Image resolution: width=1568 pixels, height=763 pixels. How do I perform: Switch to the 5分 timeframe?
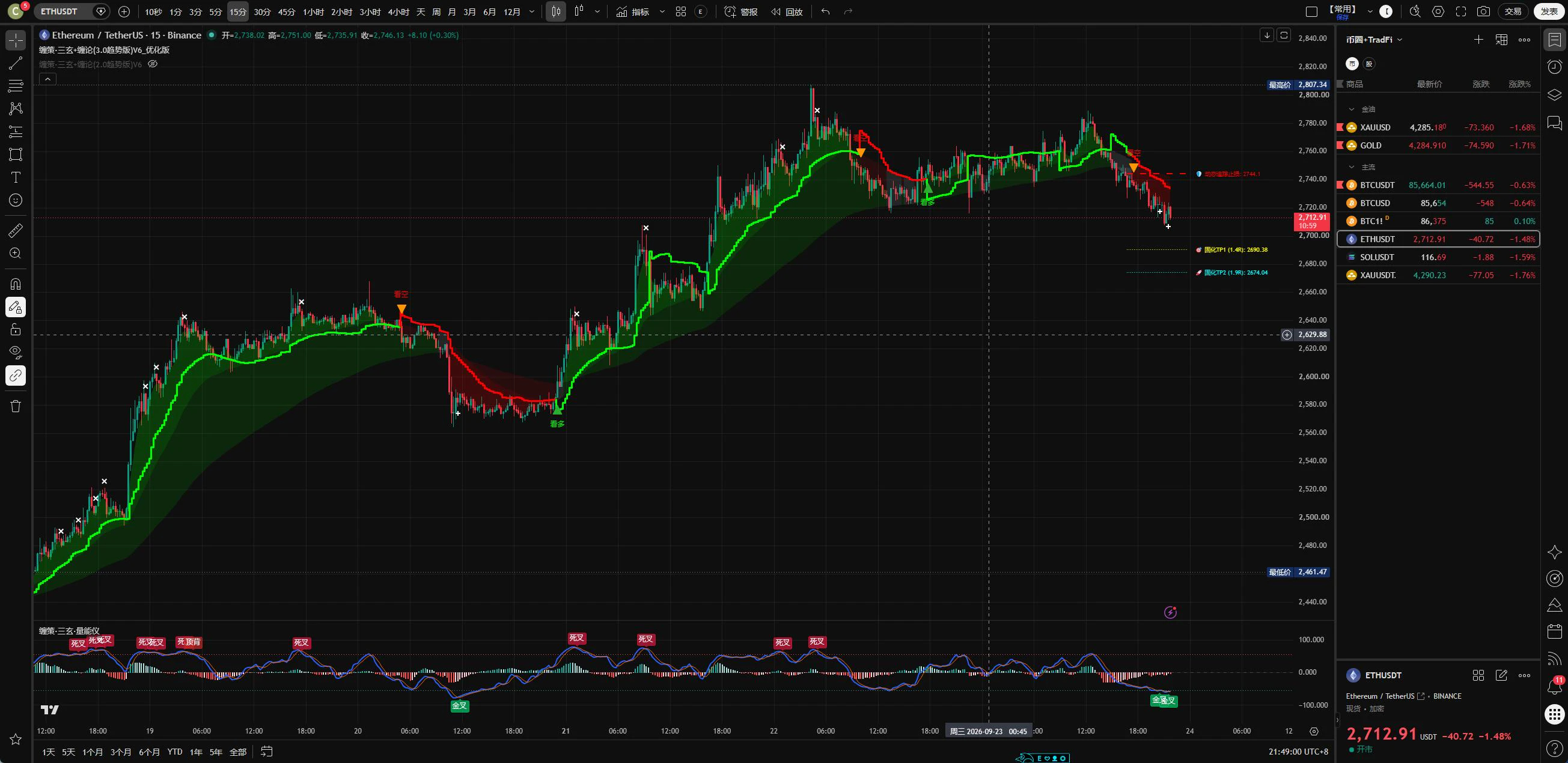(216, 11)
